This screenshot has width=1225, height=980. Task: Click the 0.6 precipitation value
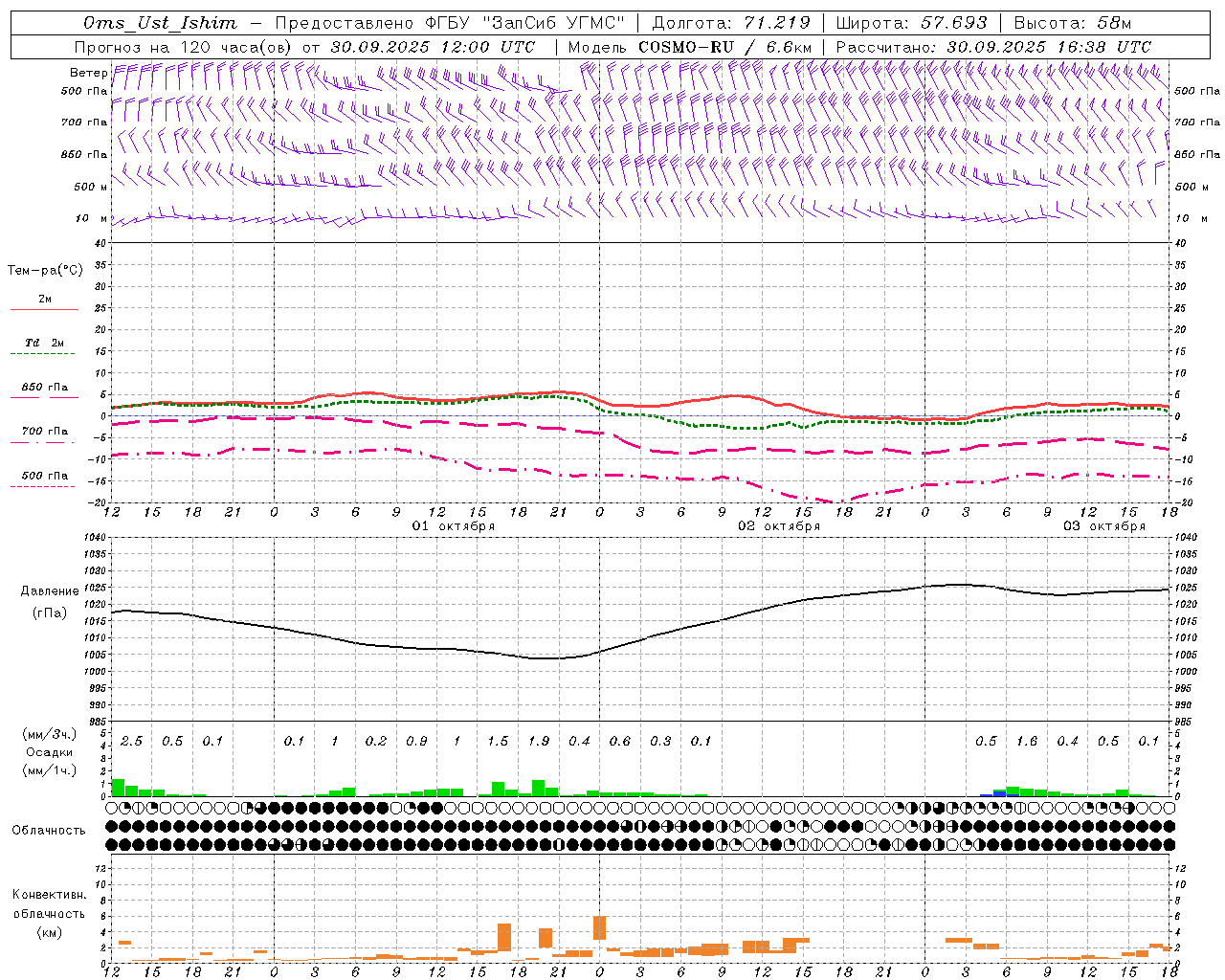click(620, 742)
